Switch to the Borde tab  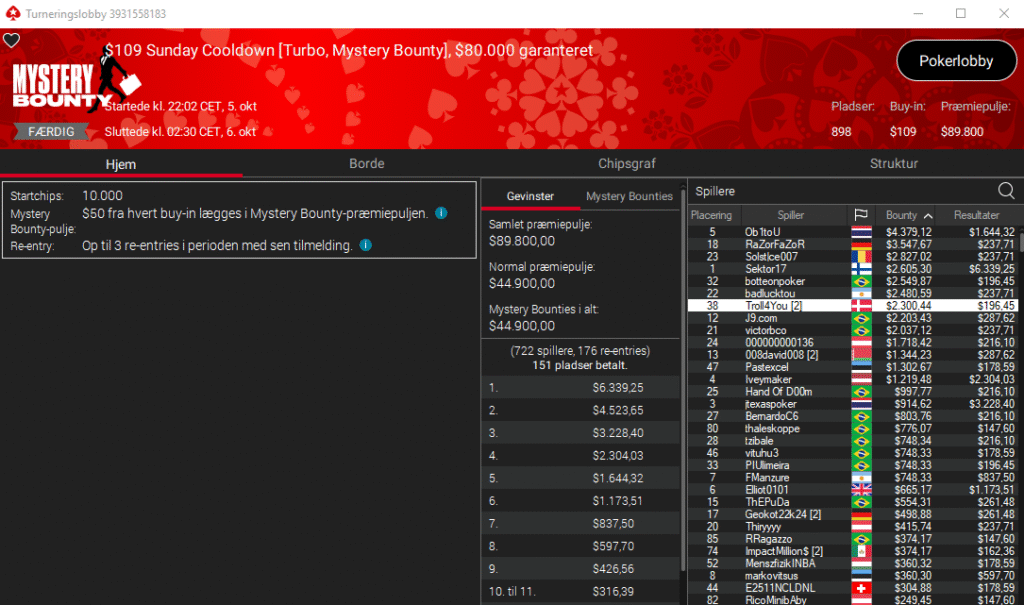366,163
